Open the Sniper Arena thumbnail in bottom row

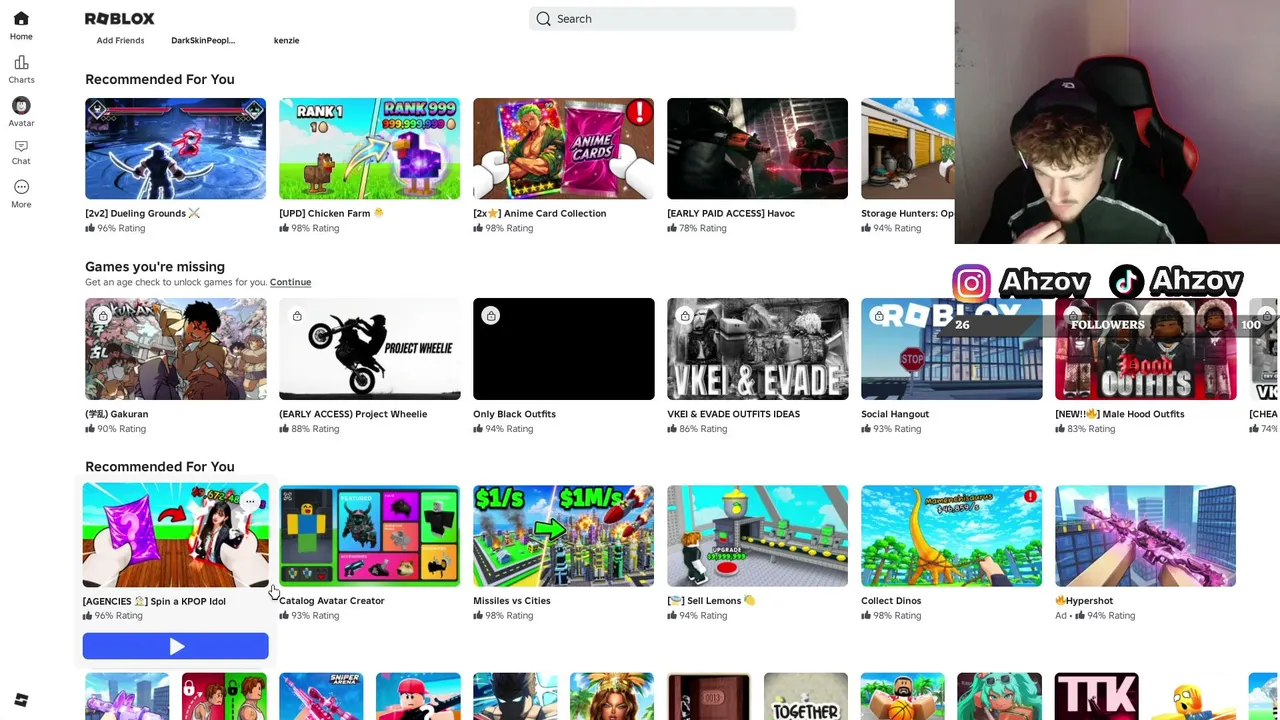[x=321, y=696]
